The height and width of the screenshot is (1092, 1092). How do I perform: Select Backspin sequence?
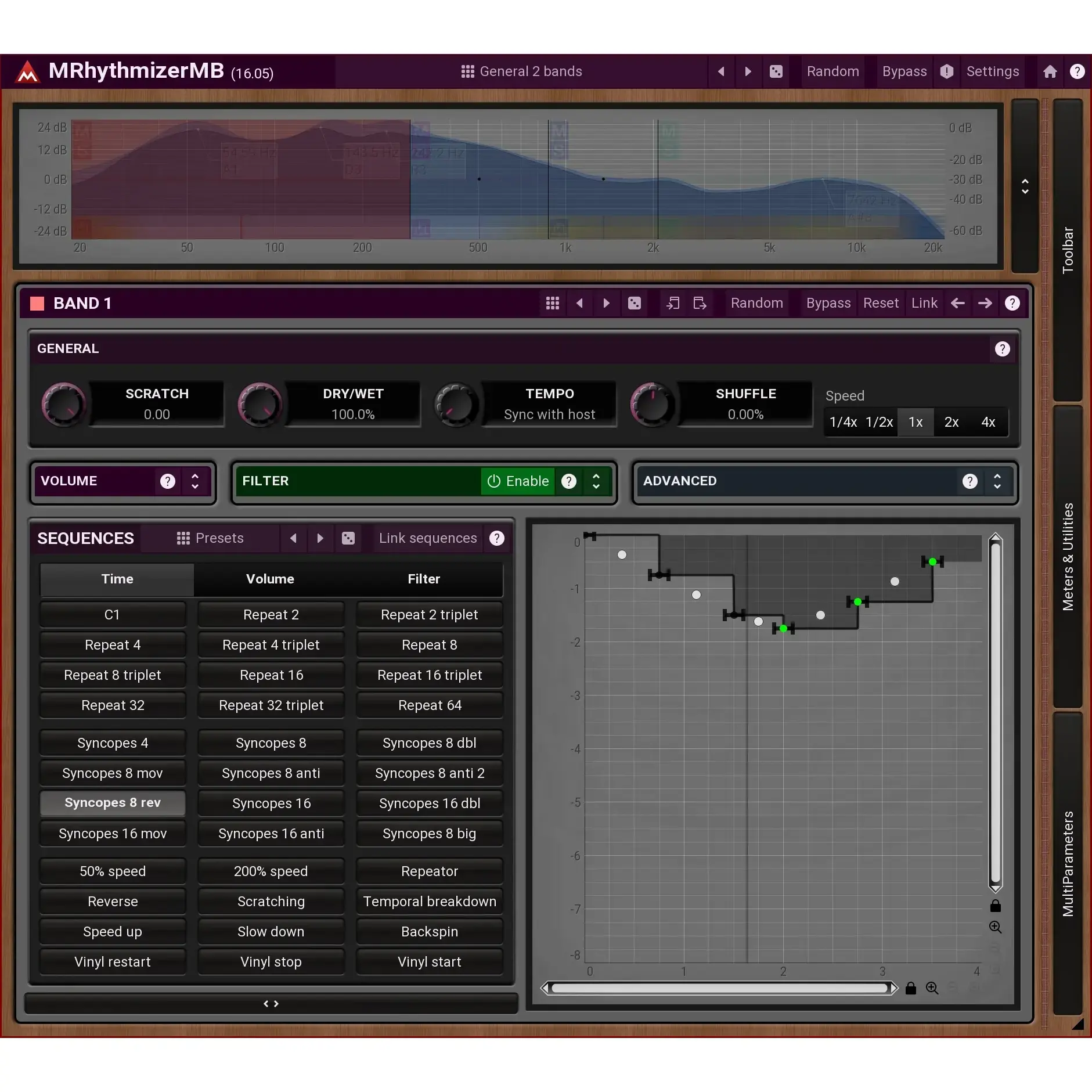(x=430, y=932)
